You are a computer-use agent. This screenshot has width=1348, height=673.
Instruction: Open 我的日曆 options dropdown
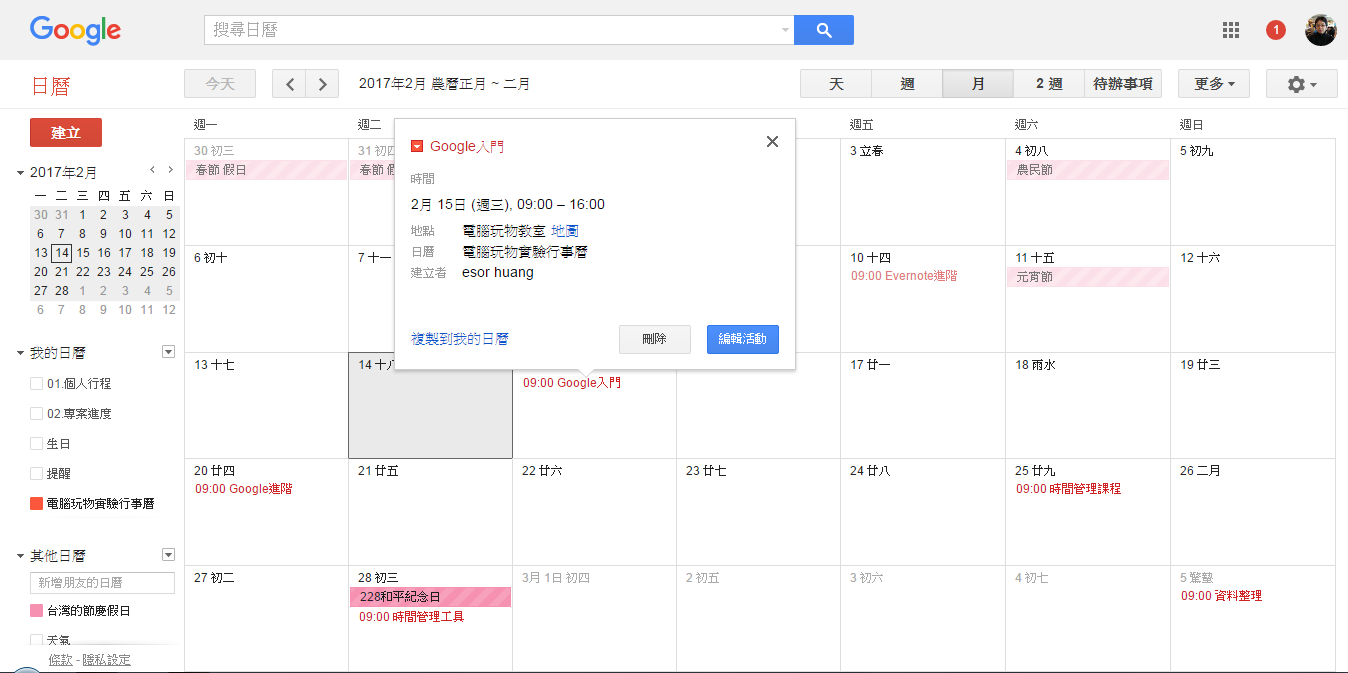click(x=168, y=352)
